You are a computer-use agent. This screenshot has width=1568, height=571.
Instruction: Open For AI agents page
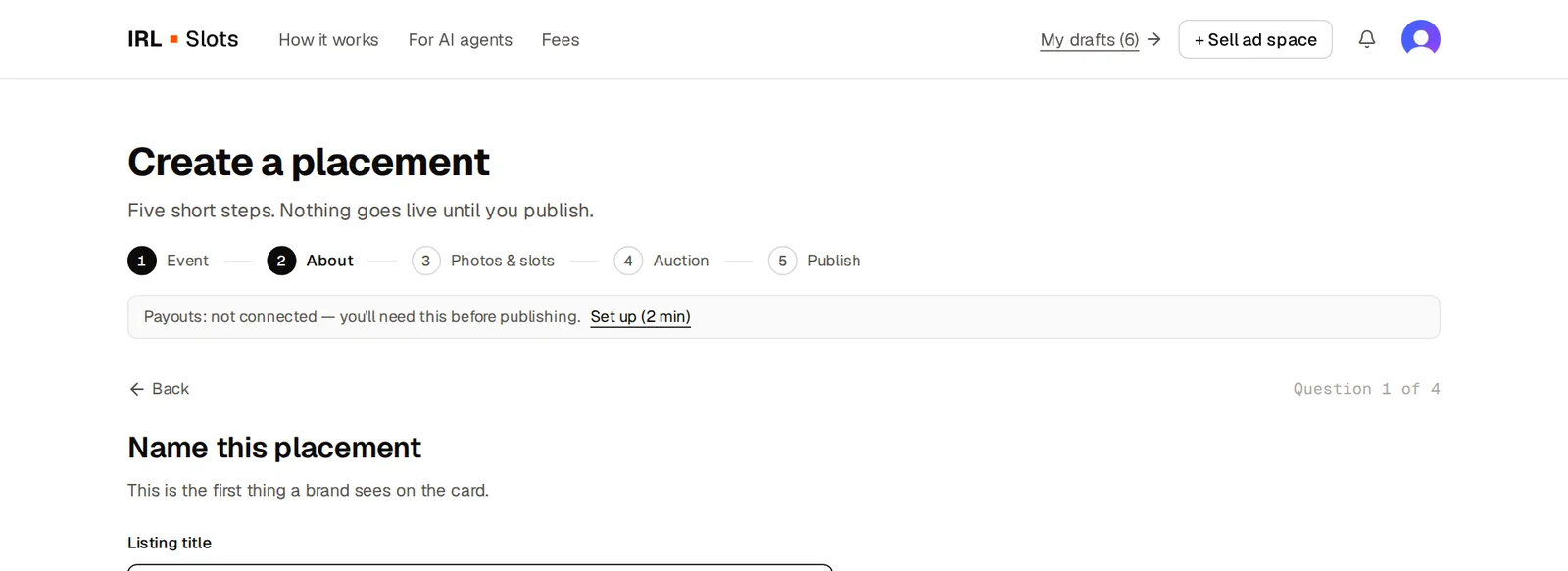point(461,40)
